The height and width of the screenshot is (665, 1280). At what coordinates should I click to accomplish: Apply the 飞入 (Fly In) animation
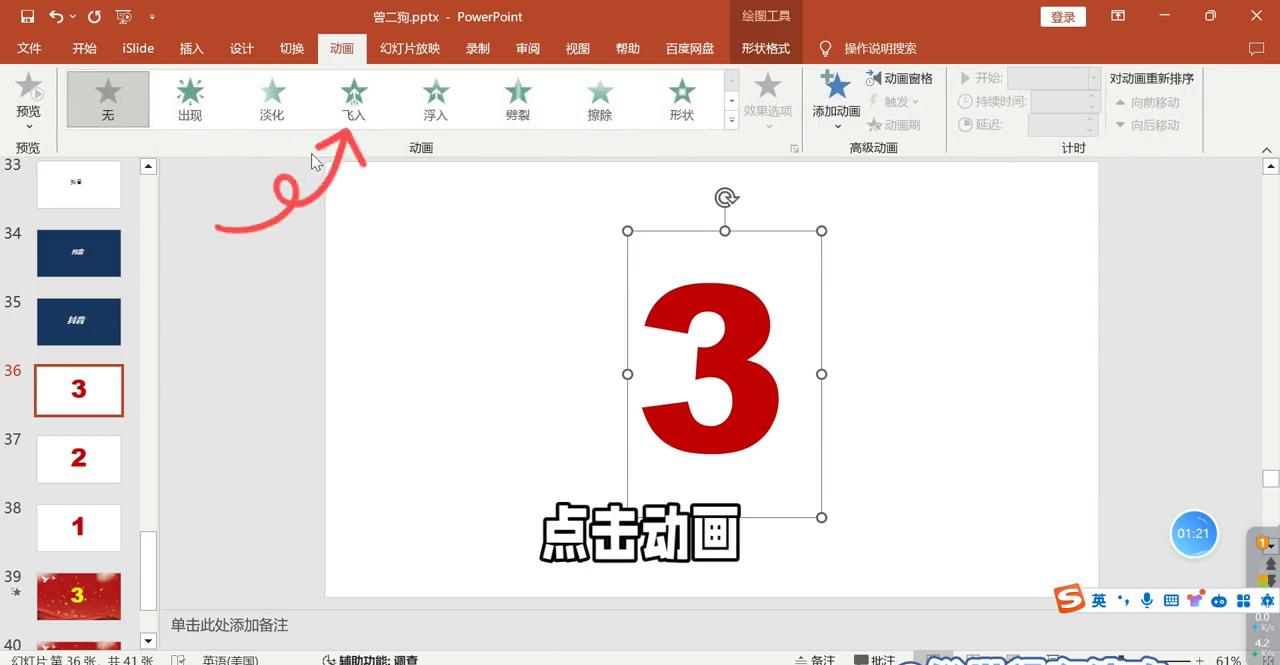[x=354, y=98]
